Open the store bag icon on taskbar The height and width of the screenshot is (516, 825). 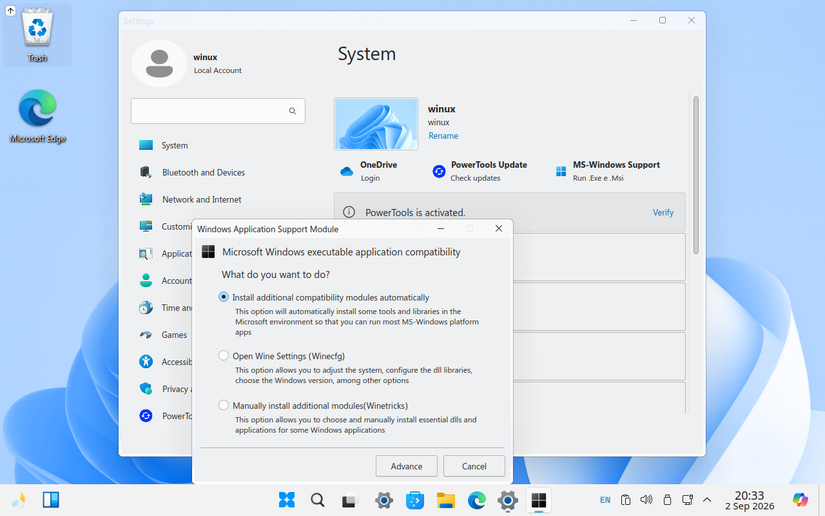(415, 500)
